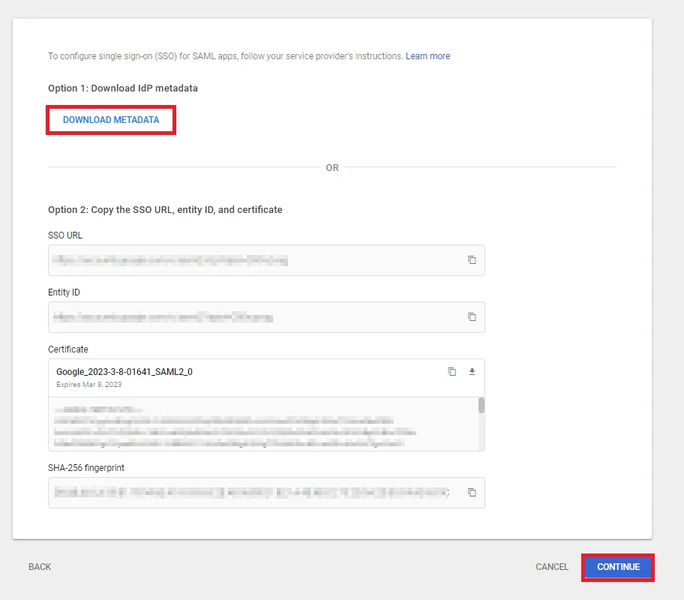Cancel the SAML app setup
Image resolution: width=684 pixels, height=600 pixels.
[x=552, y=567]
